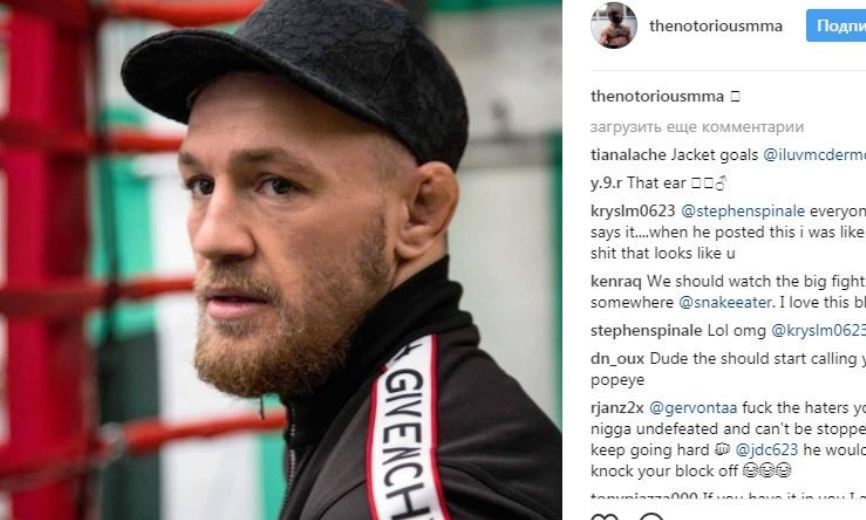
Task: Load more comments via загрузить еще комментарии
Action: [697, 127]
